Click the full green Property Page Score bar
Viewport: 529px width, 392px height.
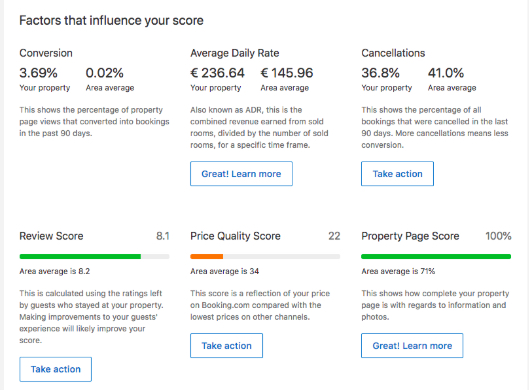(x=436, y=257)
